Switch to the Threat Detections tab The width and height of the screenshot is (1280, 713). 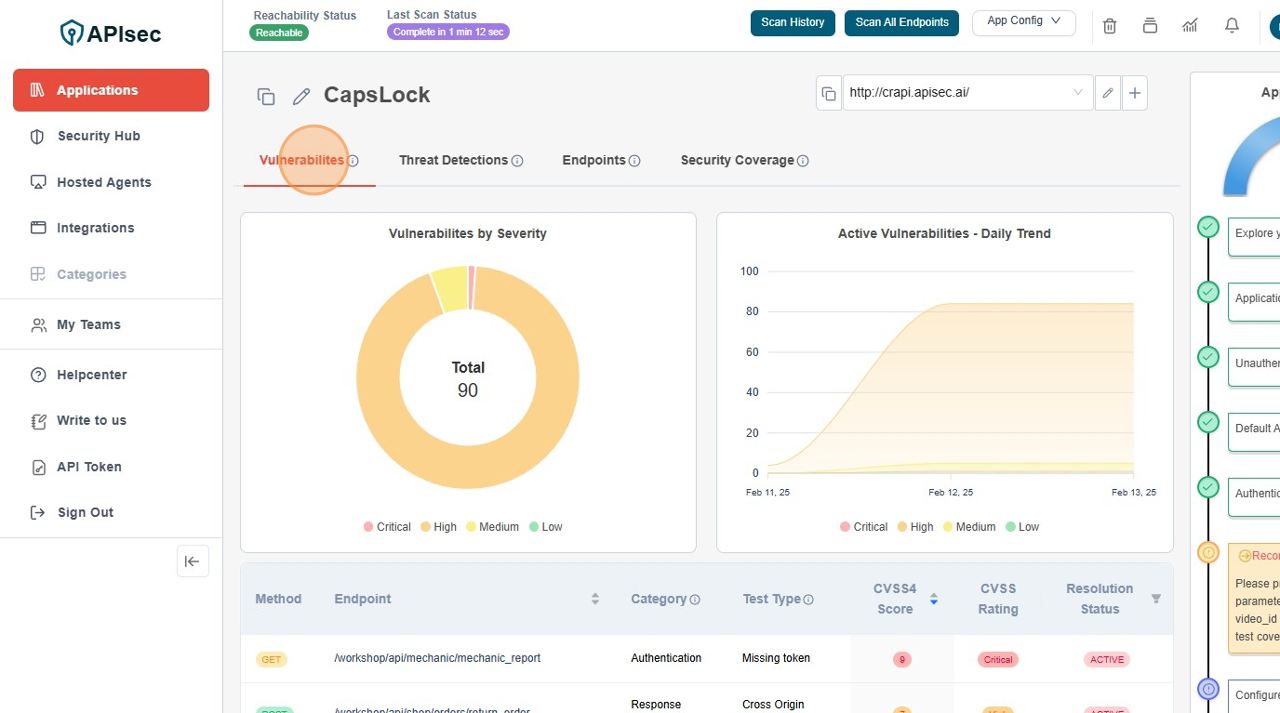point(453,160)
